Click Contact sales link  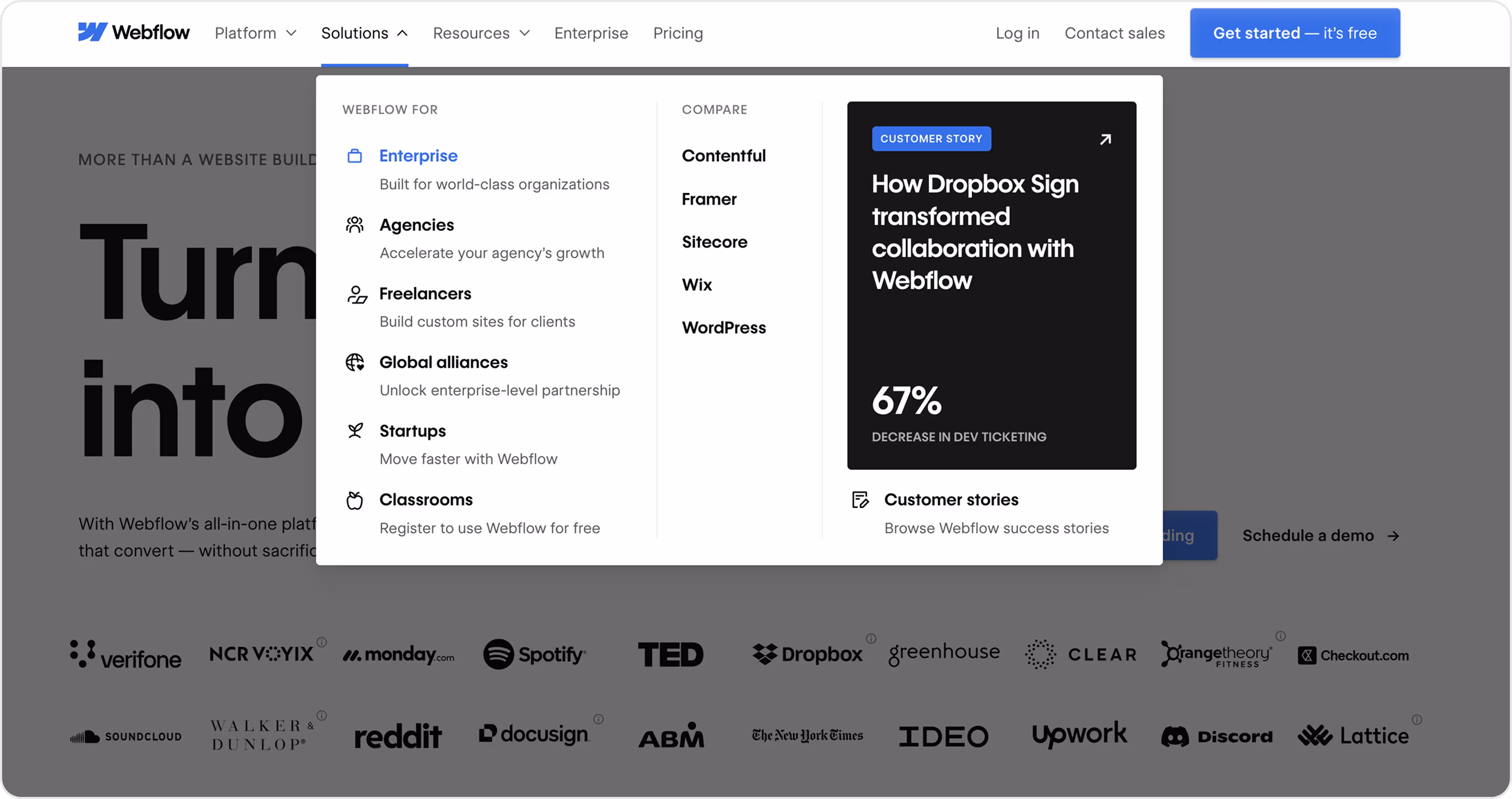tap(1115, 34)
